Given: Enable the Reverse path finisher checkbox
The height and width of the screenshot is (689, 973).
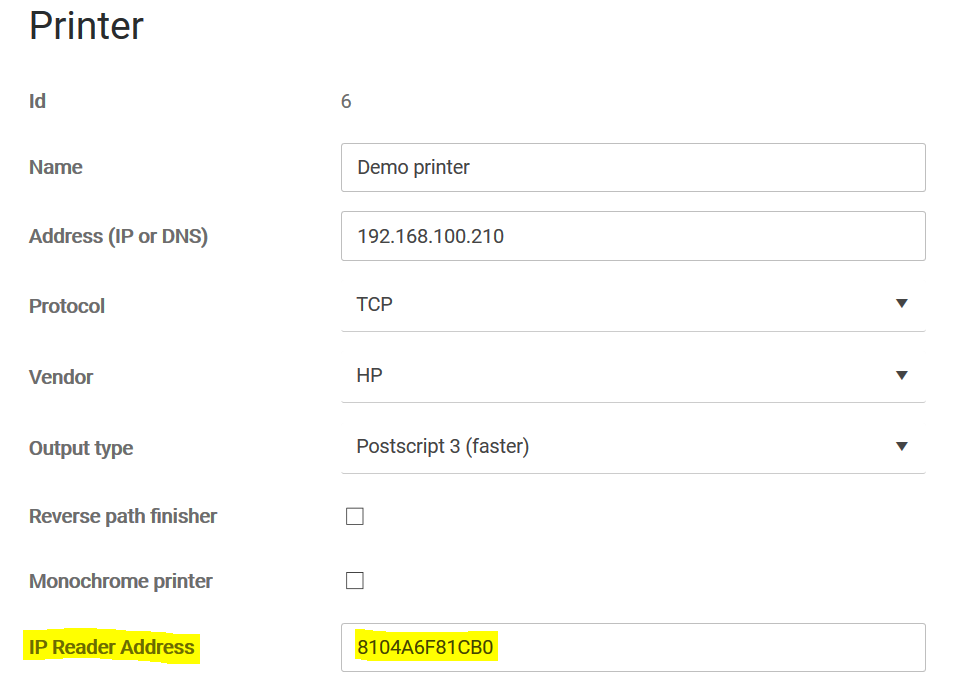Looking at the screenshot, I should [x=354, y=517].
